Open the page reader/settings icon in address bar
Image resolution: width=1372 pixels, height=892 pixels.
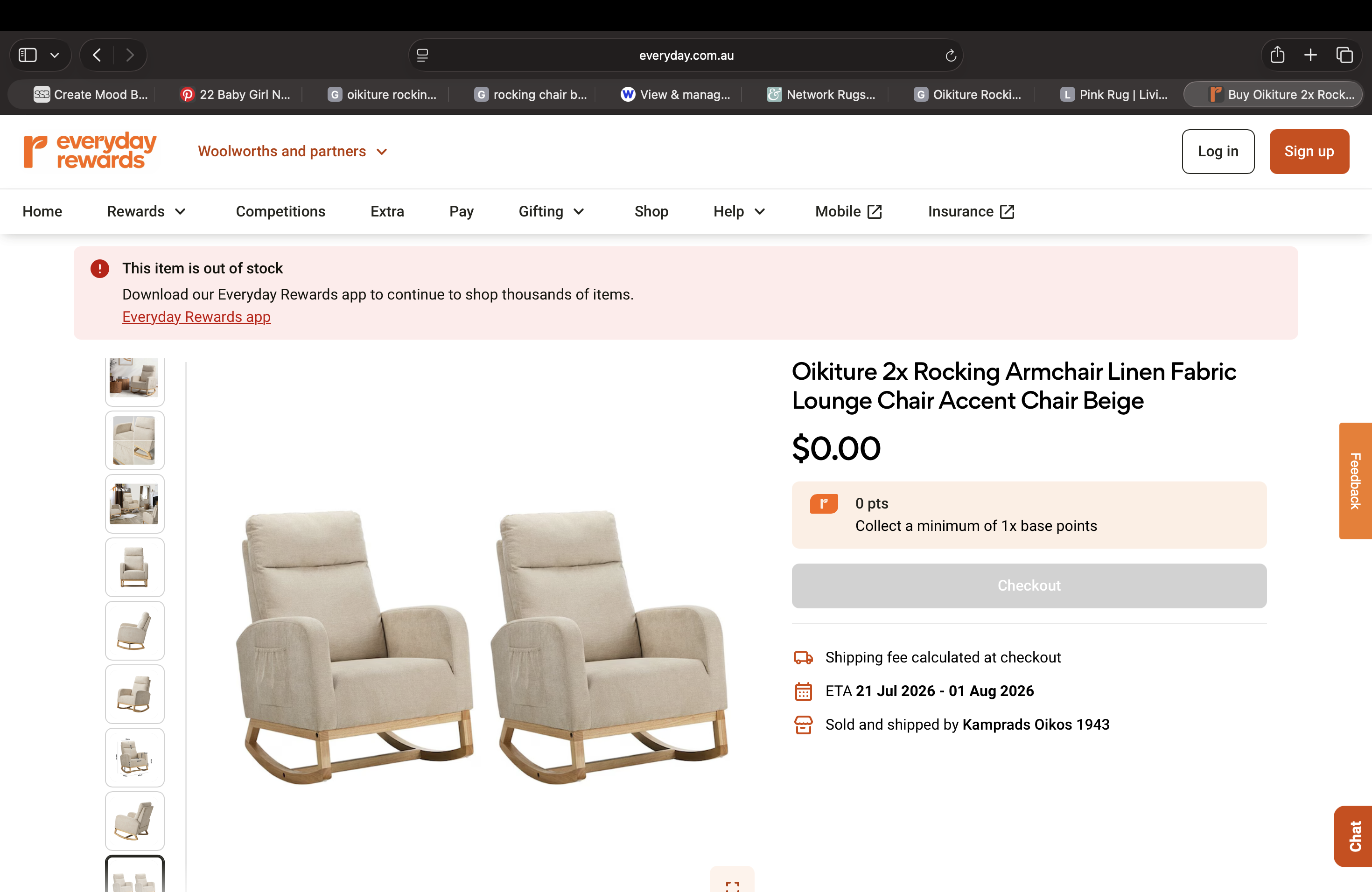pyautogui.click(x=422, y=56)
